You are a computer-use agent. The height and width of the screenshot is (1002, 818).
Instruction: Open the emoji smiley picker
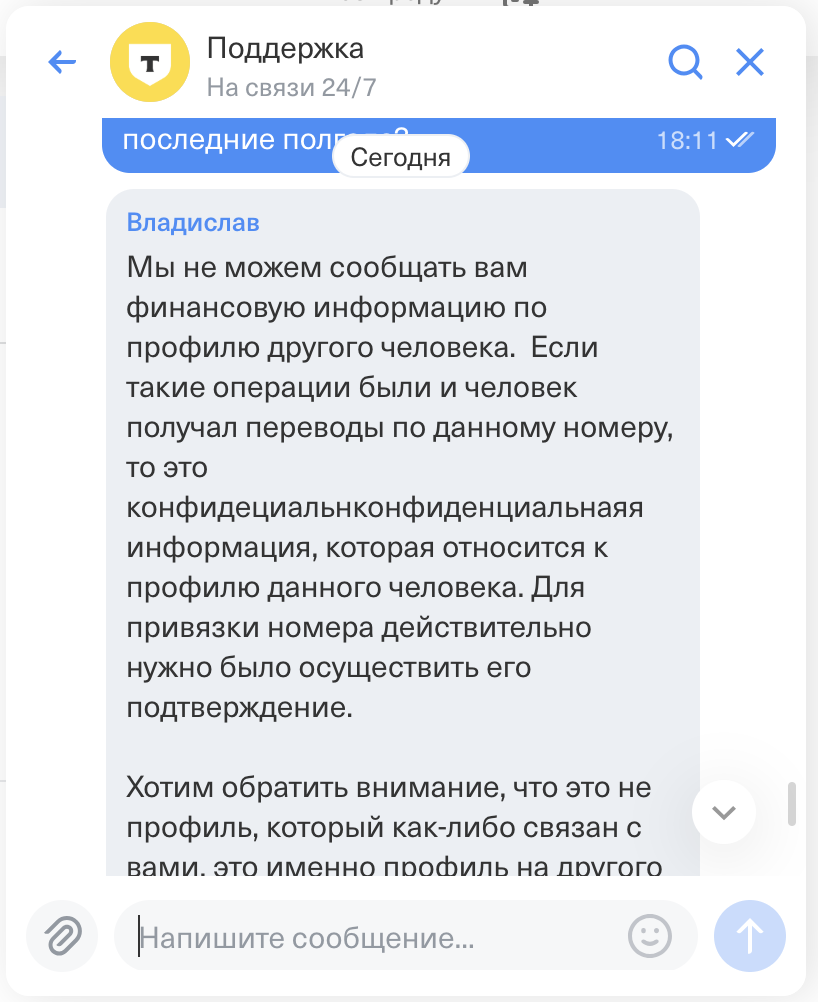pyautogui.click(x=649, y=937)
